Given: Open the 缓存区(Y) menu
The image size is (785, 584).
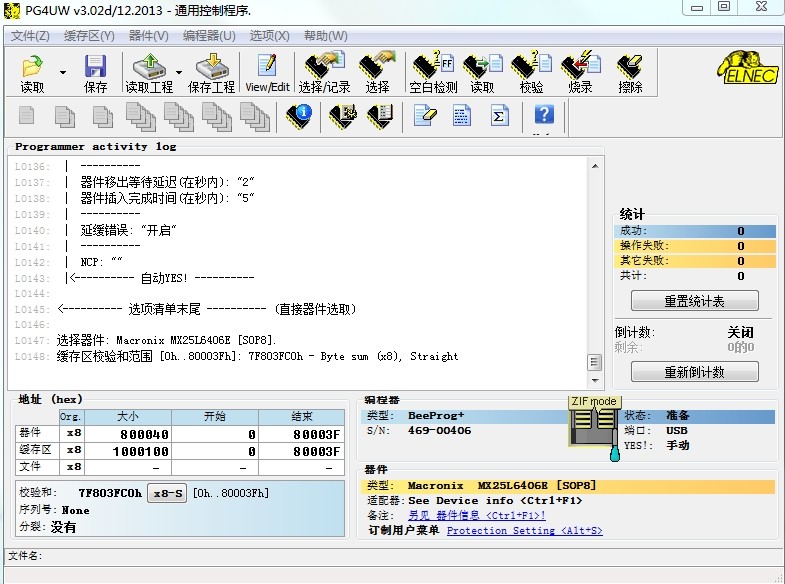Looking at the screenshot, I should [89, 36].
